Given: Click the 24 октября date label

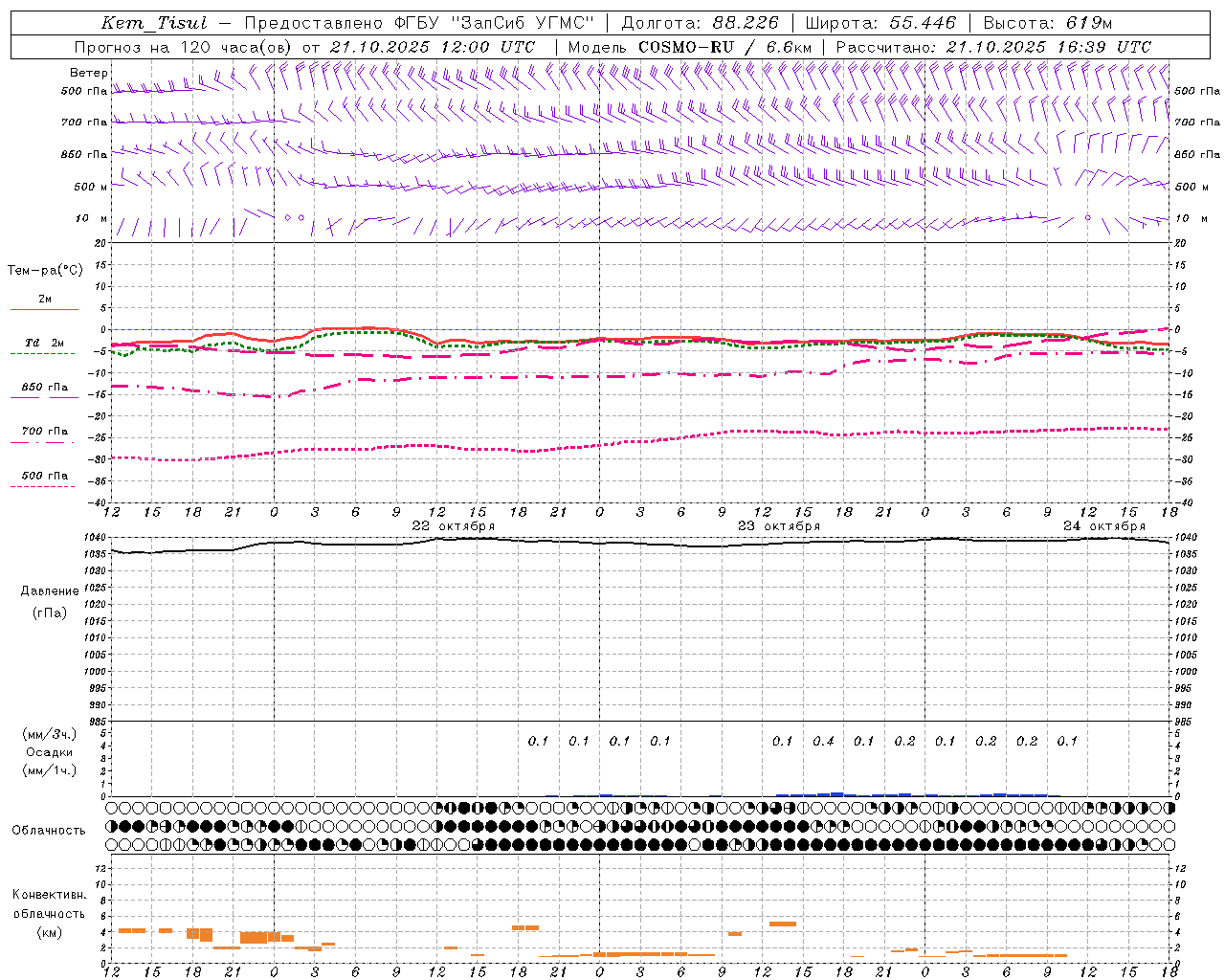Looking at the screenshot, I should (1104, 525).
